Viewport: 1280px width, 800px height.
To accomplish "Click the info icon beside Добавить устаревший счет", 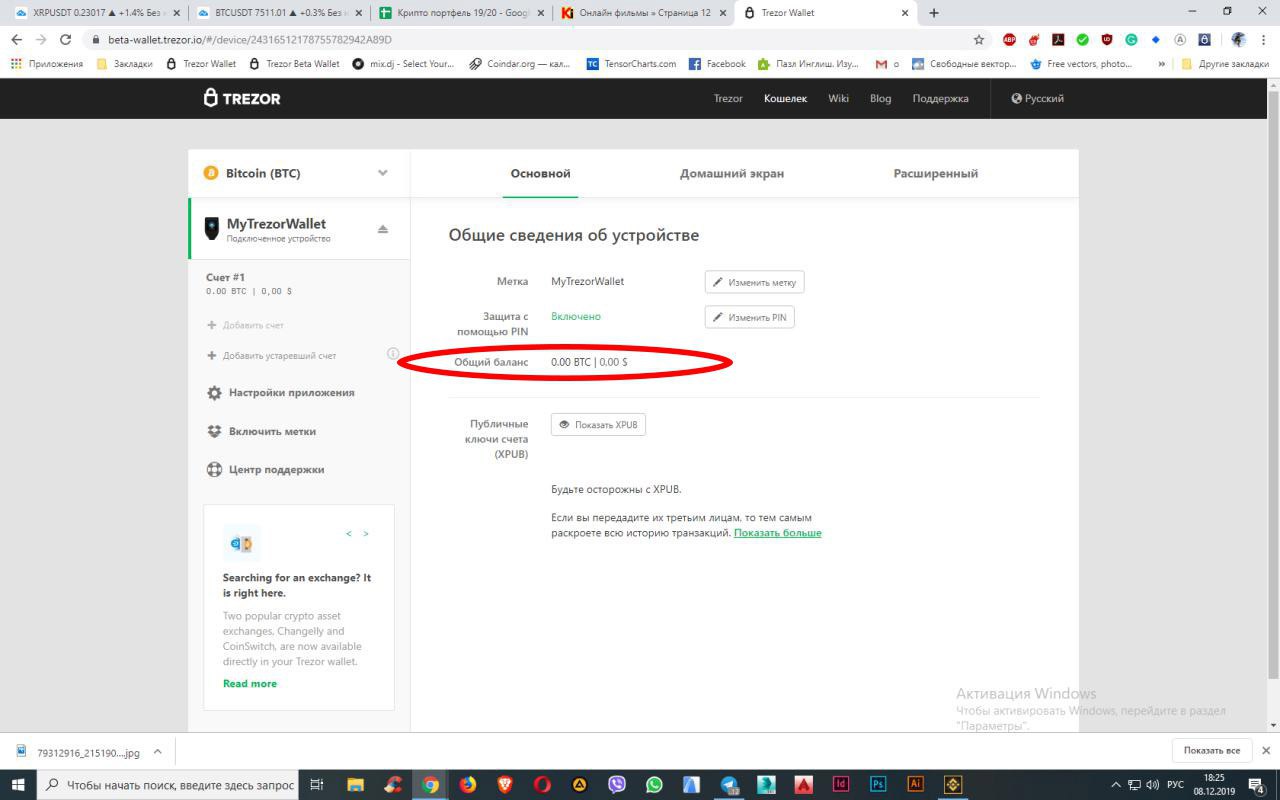I will pyautogui.click(x=393, y=354).
